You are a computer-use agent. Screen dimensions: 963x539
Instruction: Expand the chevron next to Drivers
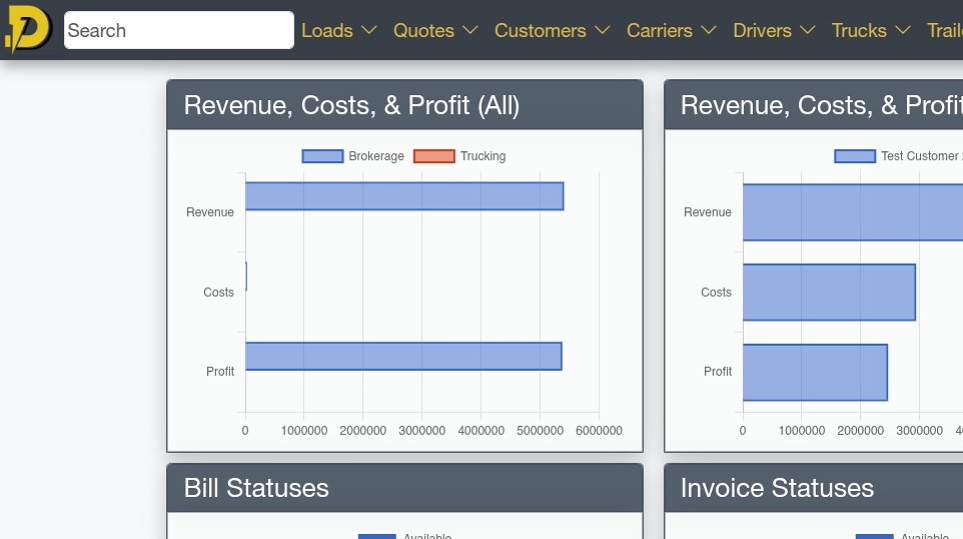808,30
